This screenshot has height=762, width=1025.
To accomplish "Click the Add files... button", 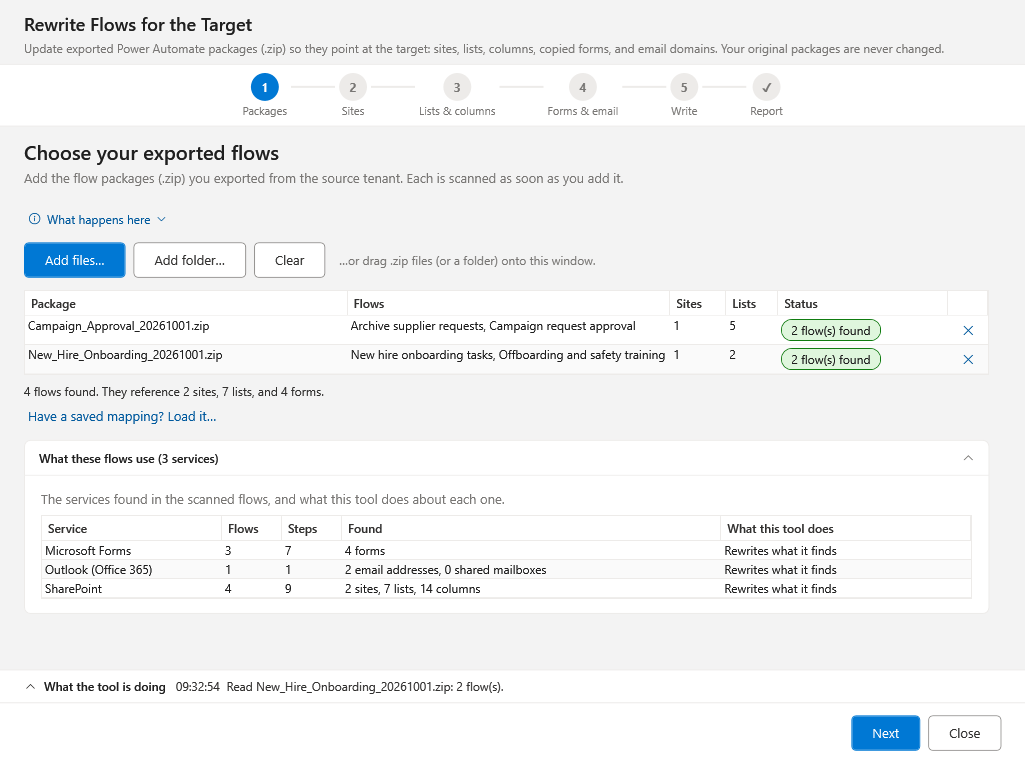I will tap(75, 260).
